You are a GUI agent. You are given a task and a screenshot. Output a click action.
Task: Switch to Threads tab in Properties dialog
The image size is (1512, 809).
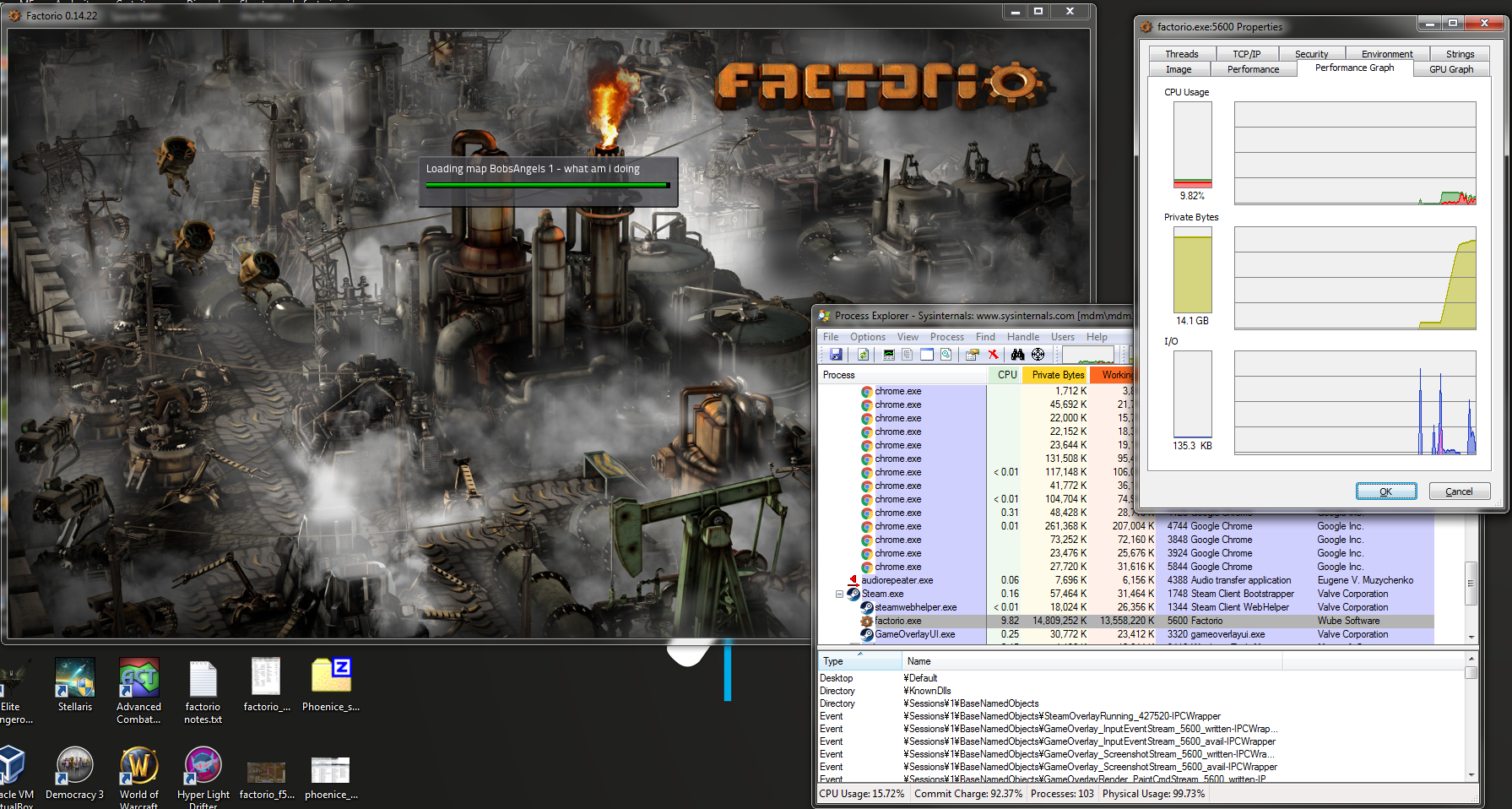(x=1181, y=54)
